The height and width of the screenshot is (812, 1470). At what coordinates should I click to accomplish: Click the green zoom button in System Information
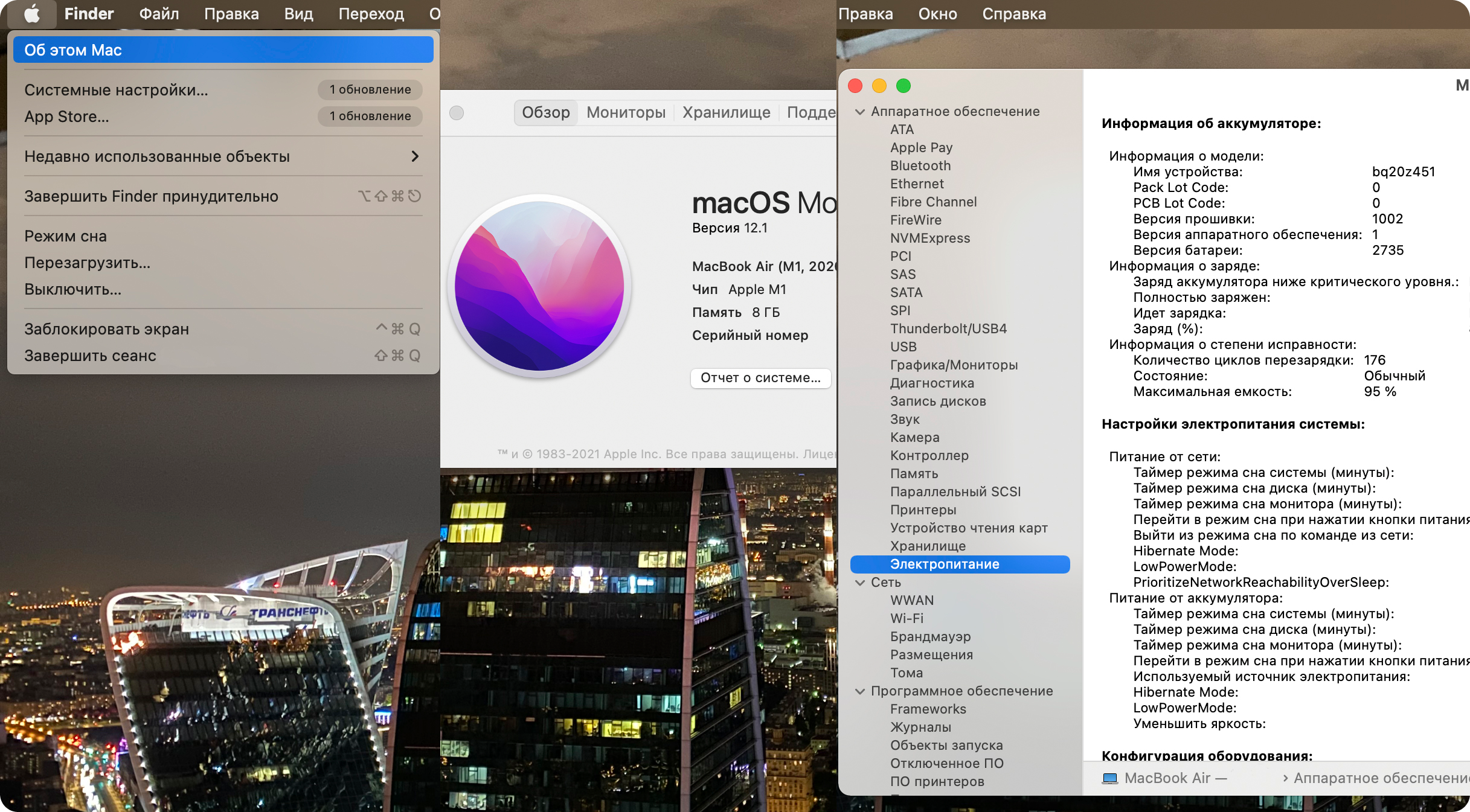tap(904, 86)
